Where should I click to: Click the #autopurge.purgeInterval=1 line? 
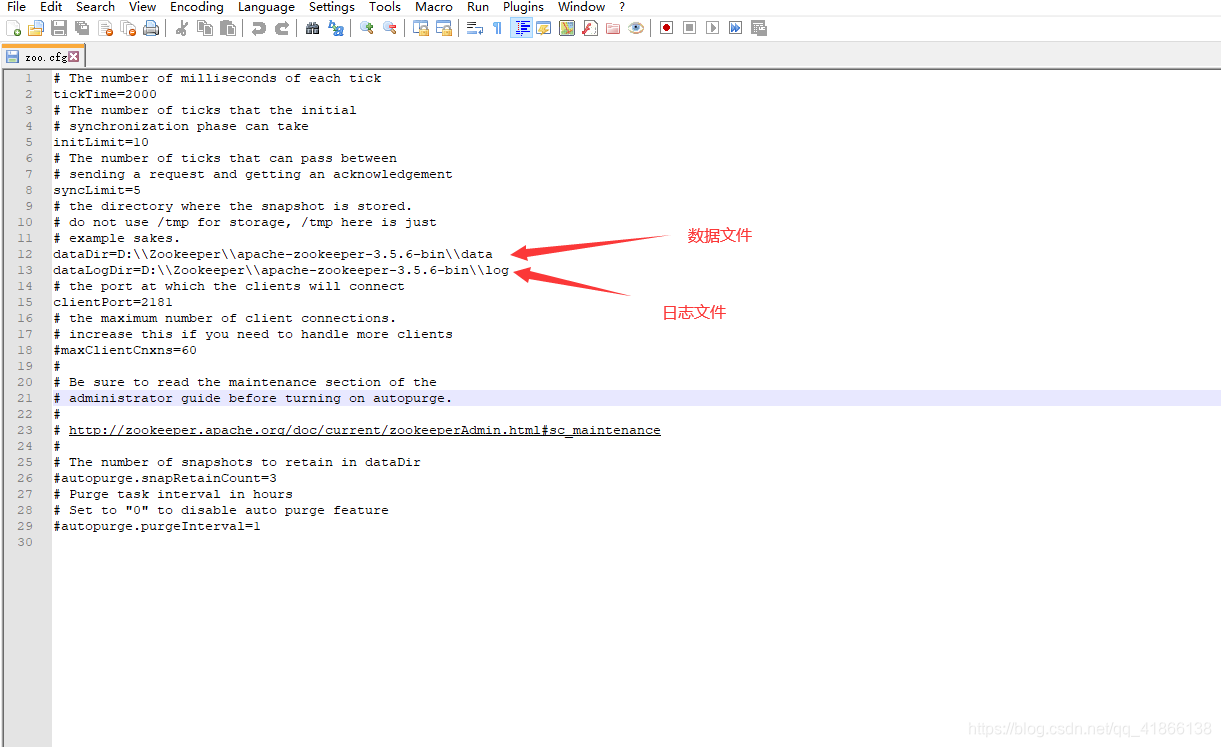click(x=157, y=526)
